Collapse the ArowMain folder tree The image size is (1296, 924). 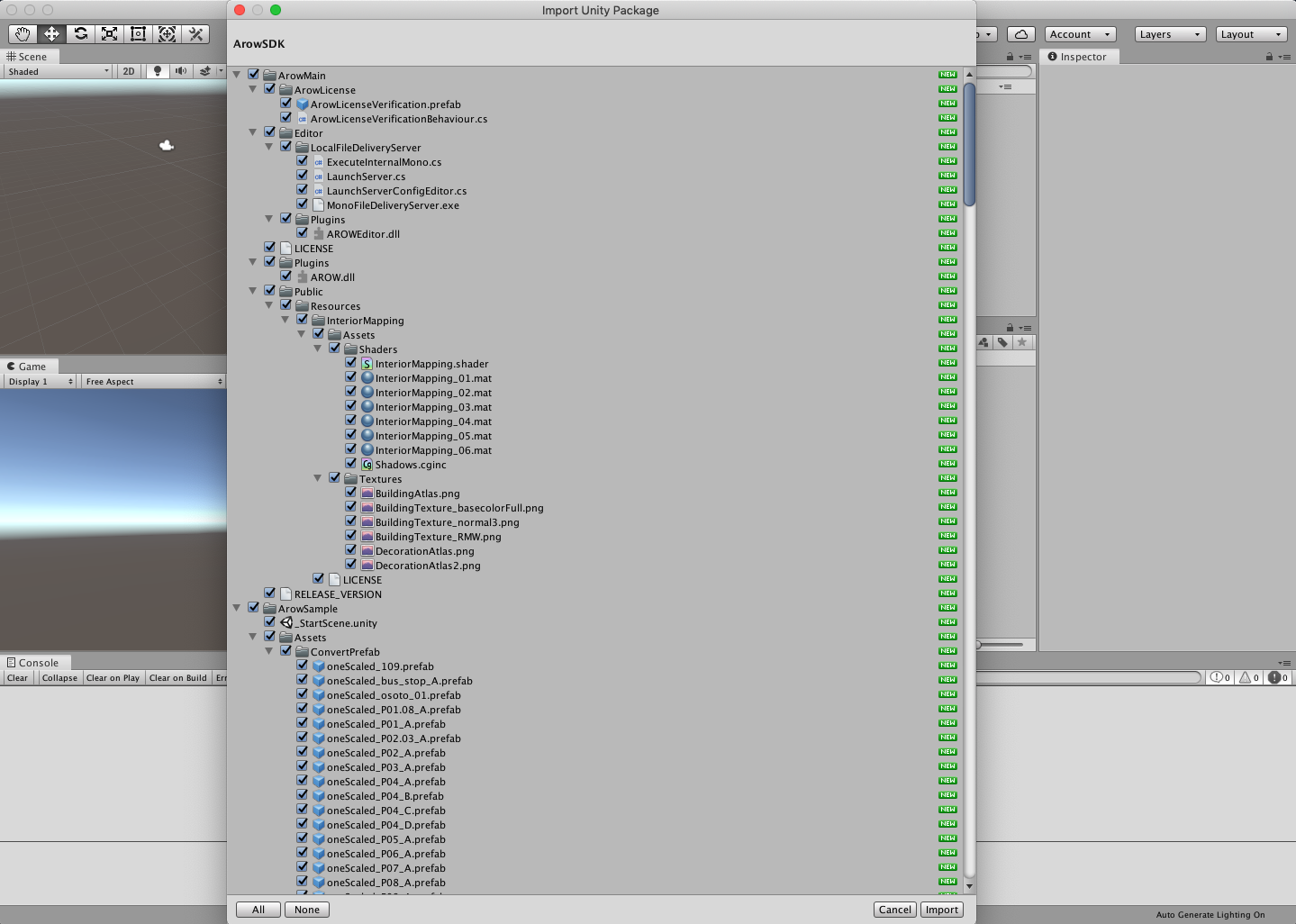tap(237, 75)
